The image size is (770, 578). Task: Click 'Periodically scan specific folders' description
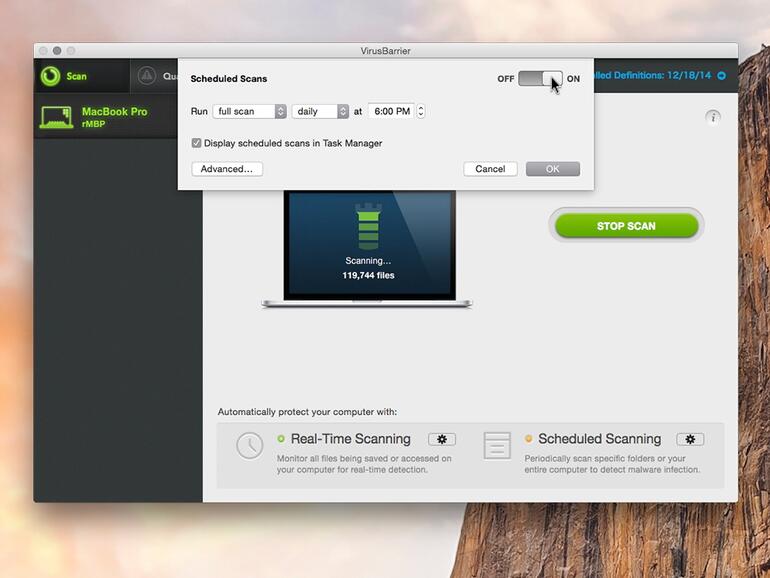tap(612, 464)
